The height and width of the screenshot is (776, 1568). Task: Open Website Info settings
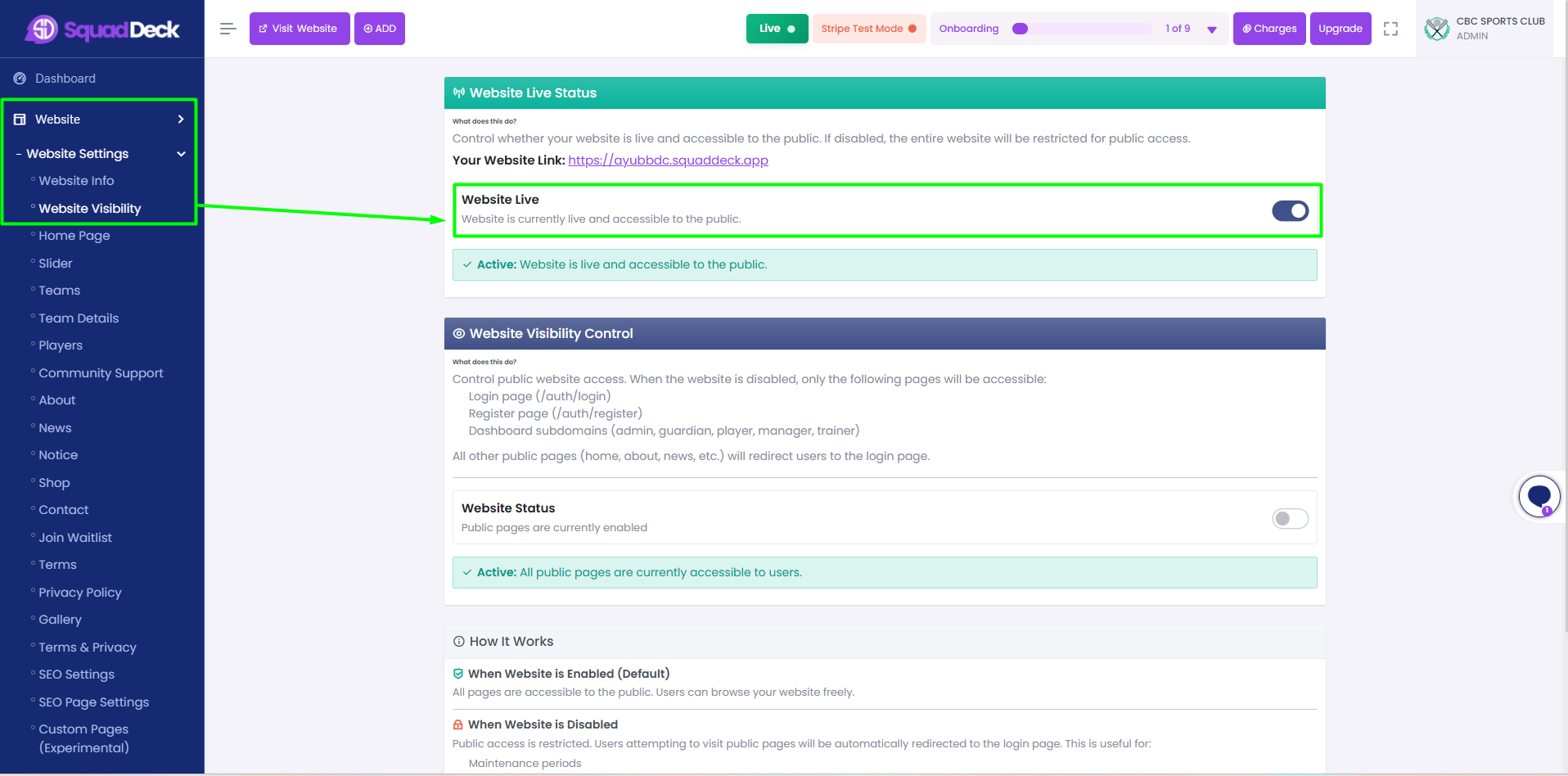pyautogui.click(x=76, y=181)
